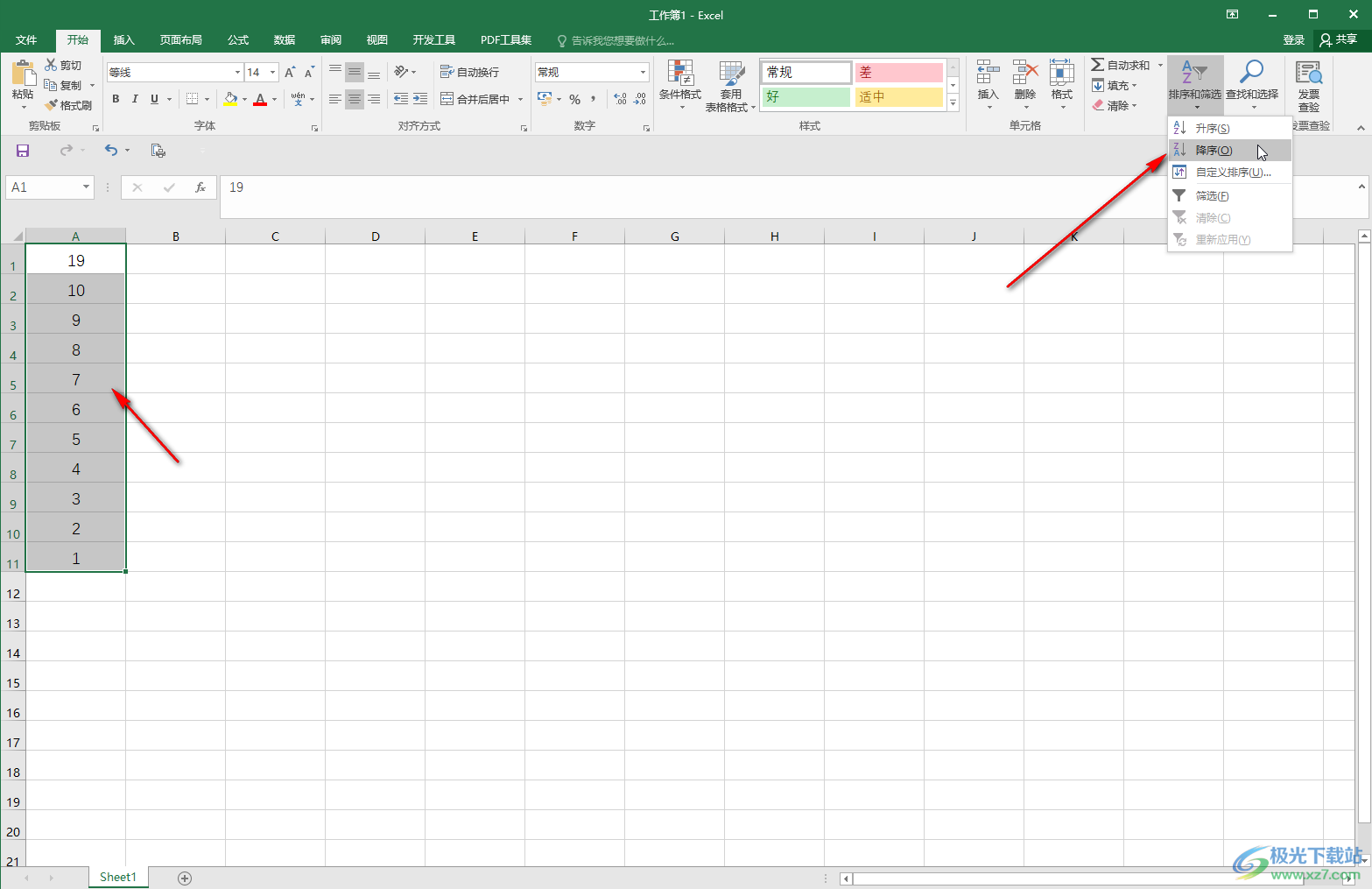
Task: Open the cell Format icon menu
Action: (x=1062, y=73)
